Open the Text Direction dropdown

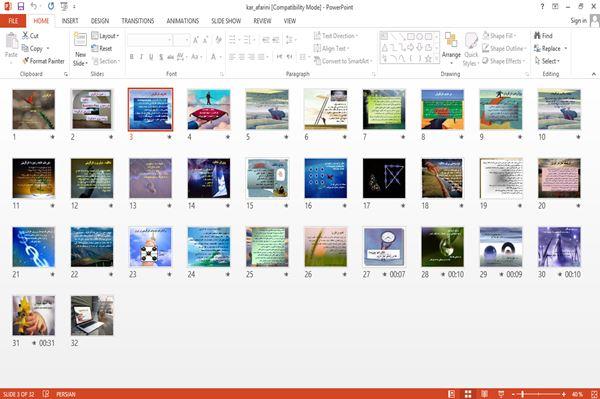[336, 36]
